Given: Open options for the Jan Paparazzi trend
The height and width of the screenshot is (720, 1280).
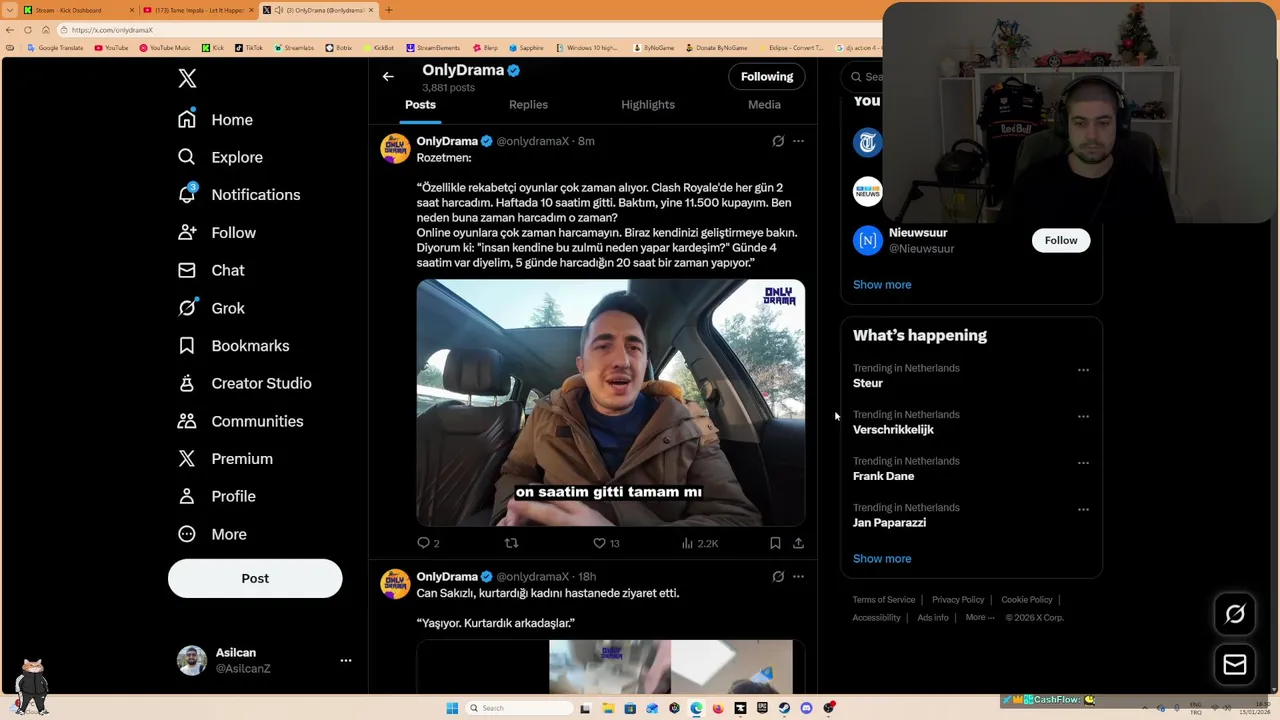Looking at the screenshot, I should coord(1083,509).
